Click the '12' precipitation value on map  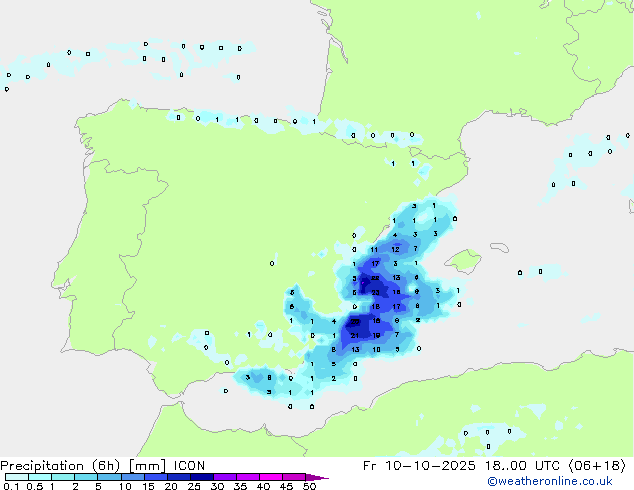(395, 249)
